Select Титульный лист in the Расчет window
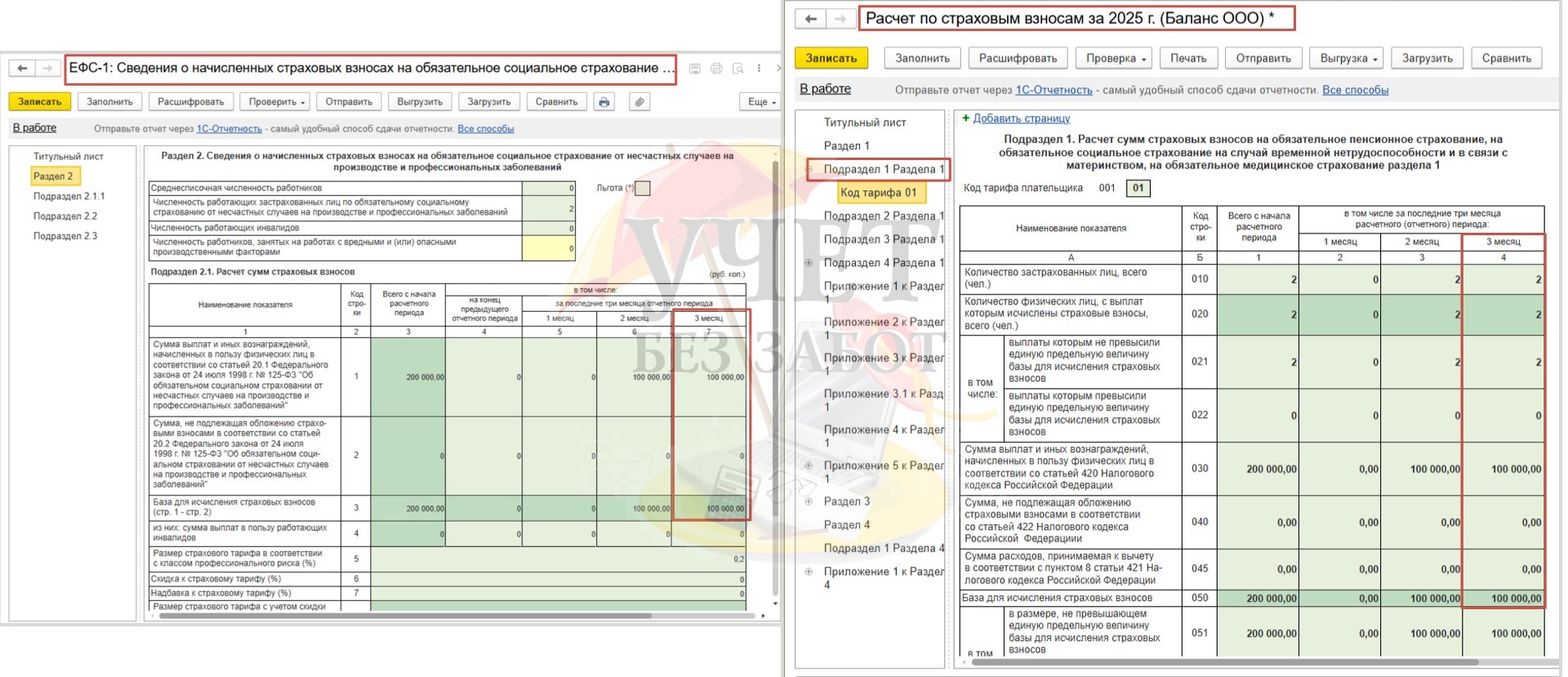Viewport: 1568px width, 677px height. coord(864,122)
